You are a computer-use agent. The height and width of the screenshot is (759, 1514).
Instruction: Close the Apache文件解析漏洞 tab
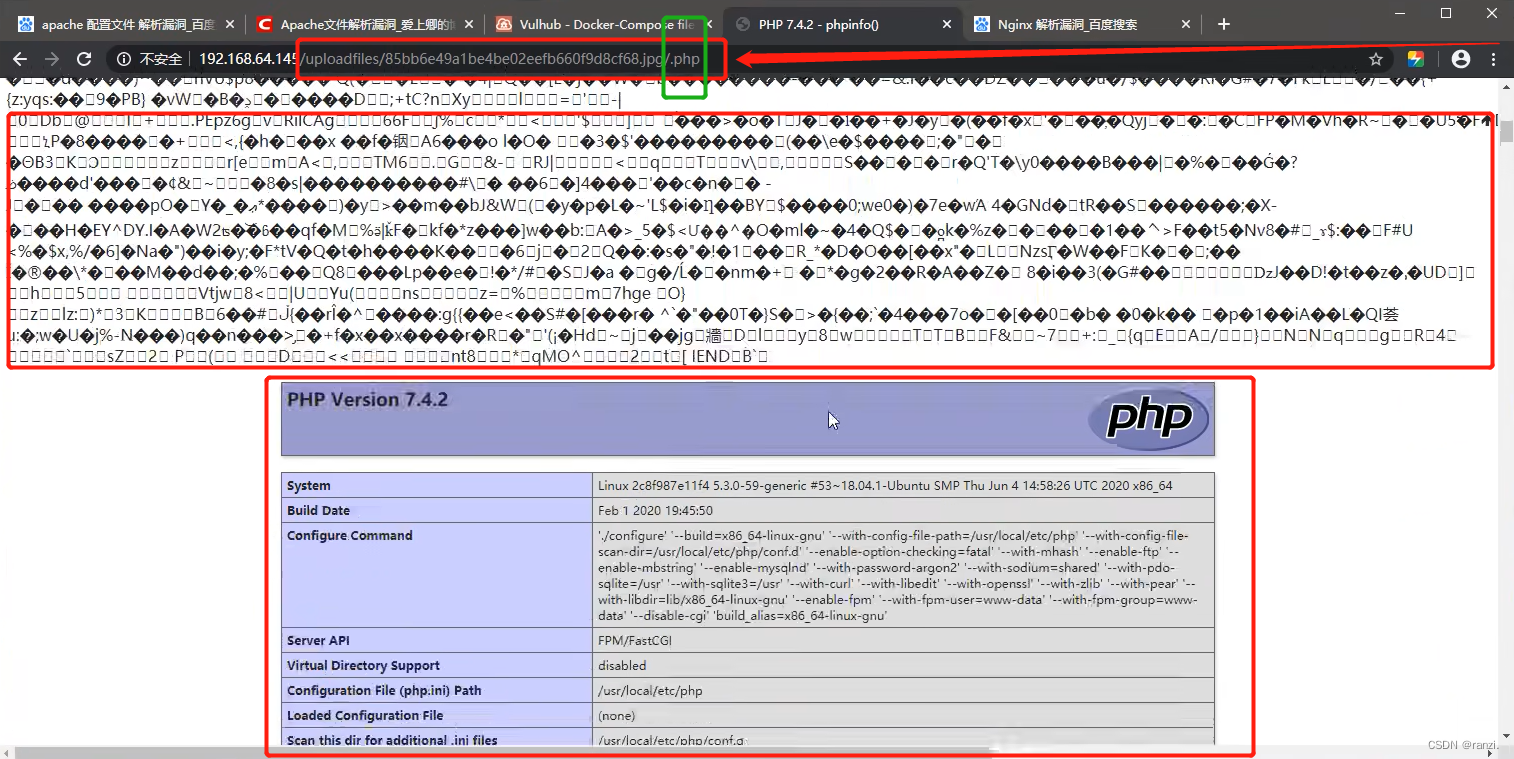click(467, 24)
